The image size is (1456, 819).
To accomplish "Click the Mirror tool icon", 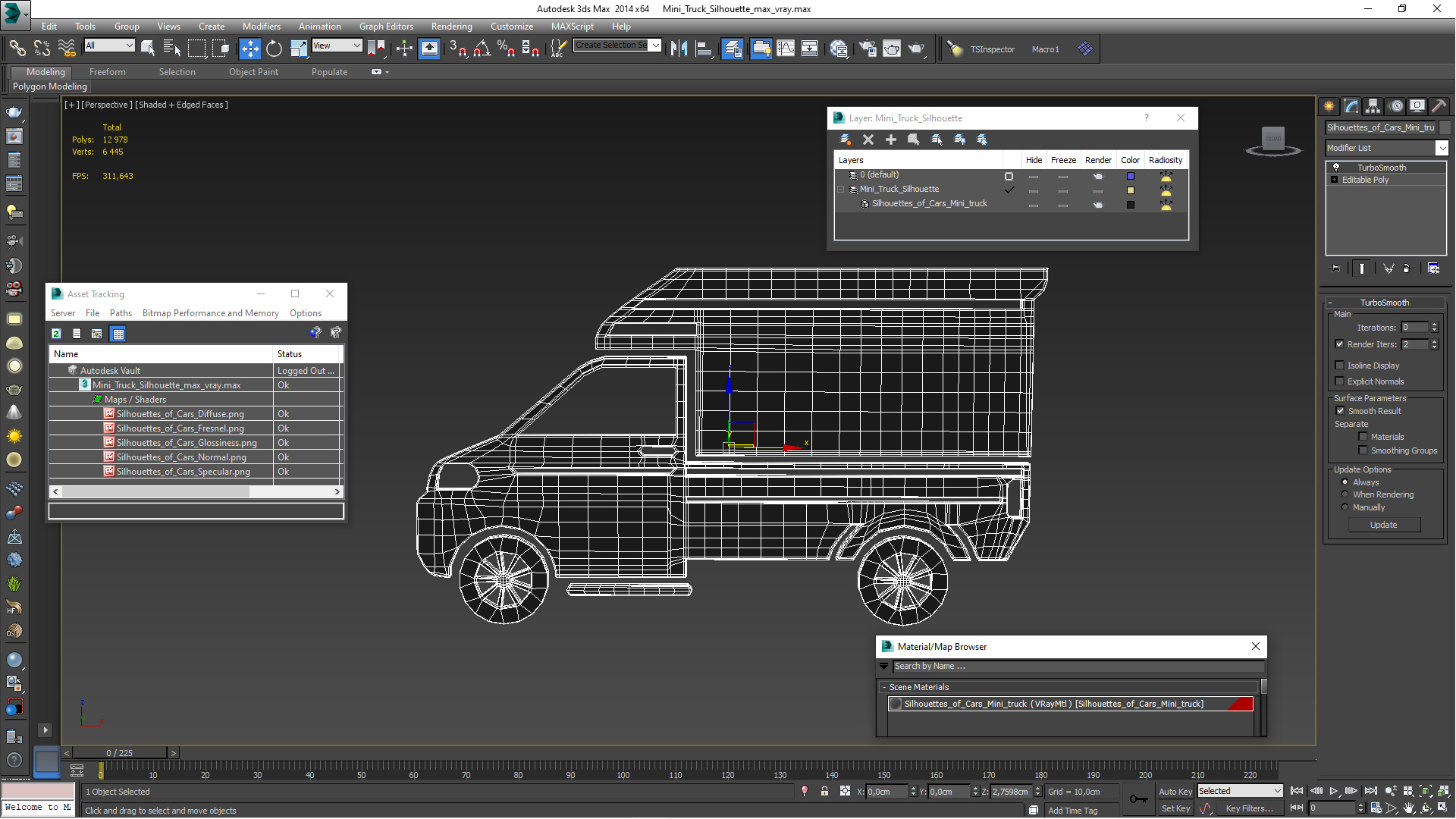I will point(679,49).
